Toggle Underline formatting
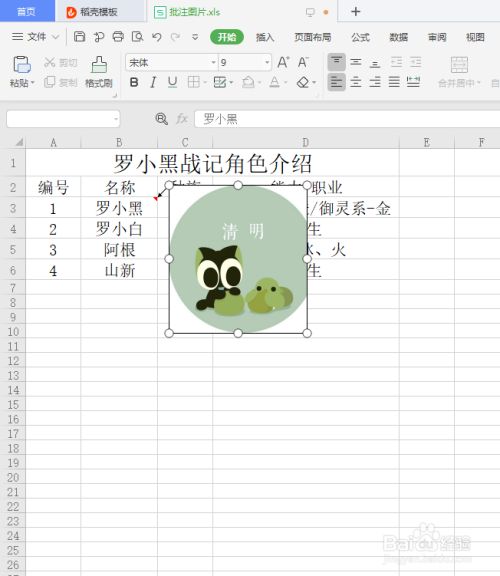Screen dimensions: 500x576 click(172, 82)
